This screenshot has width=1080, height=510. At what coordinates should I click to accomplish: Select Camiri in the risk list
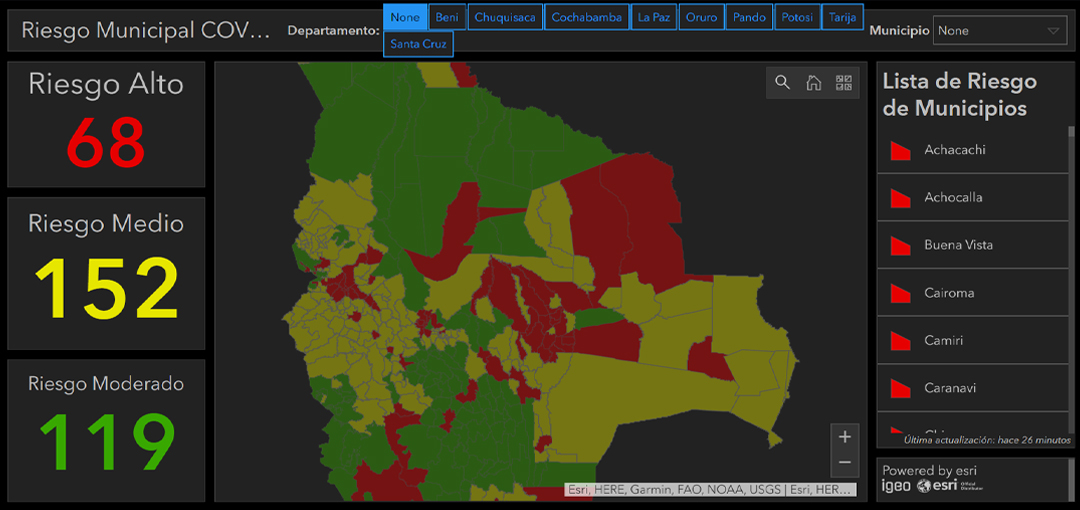973,340
